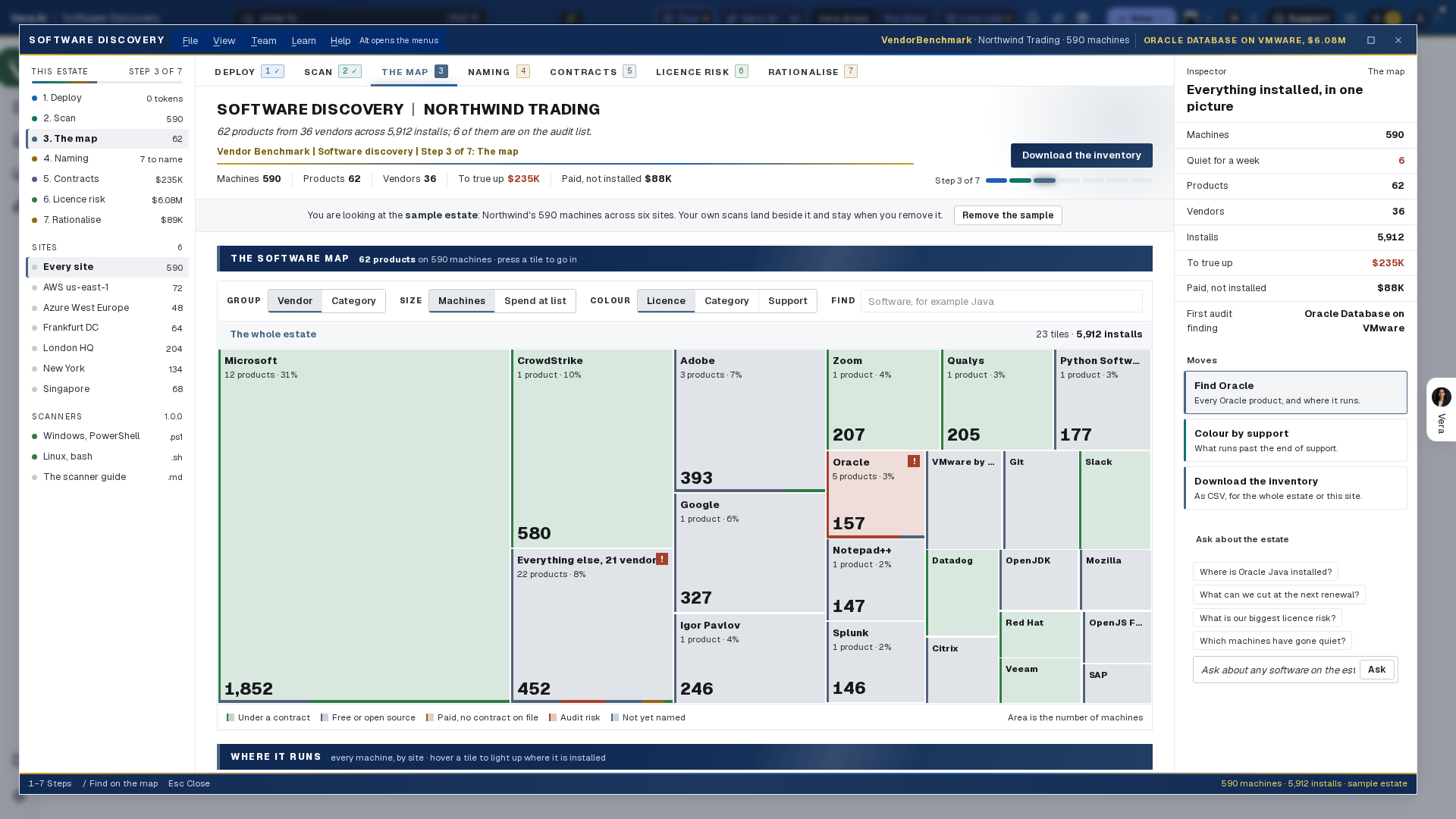
Task: Maximize the Software Discovery dialog
Action: [1371, 40]
